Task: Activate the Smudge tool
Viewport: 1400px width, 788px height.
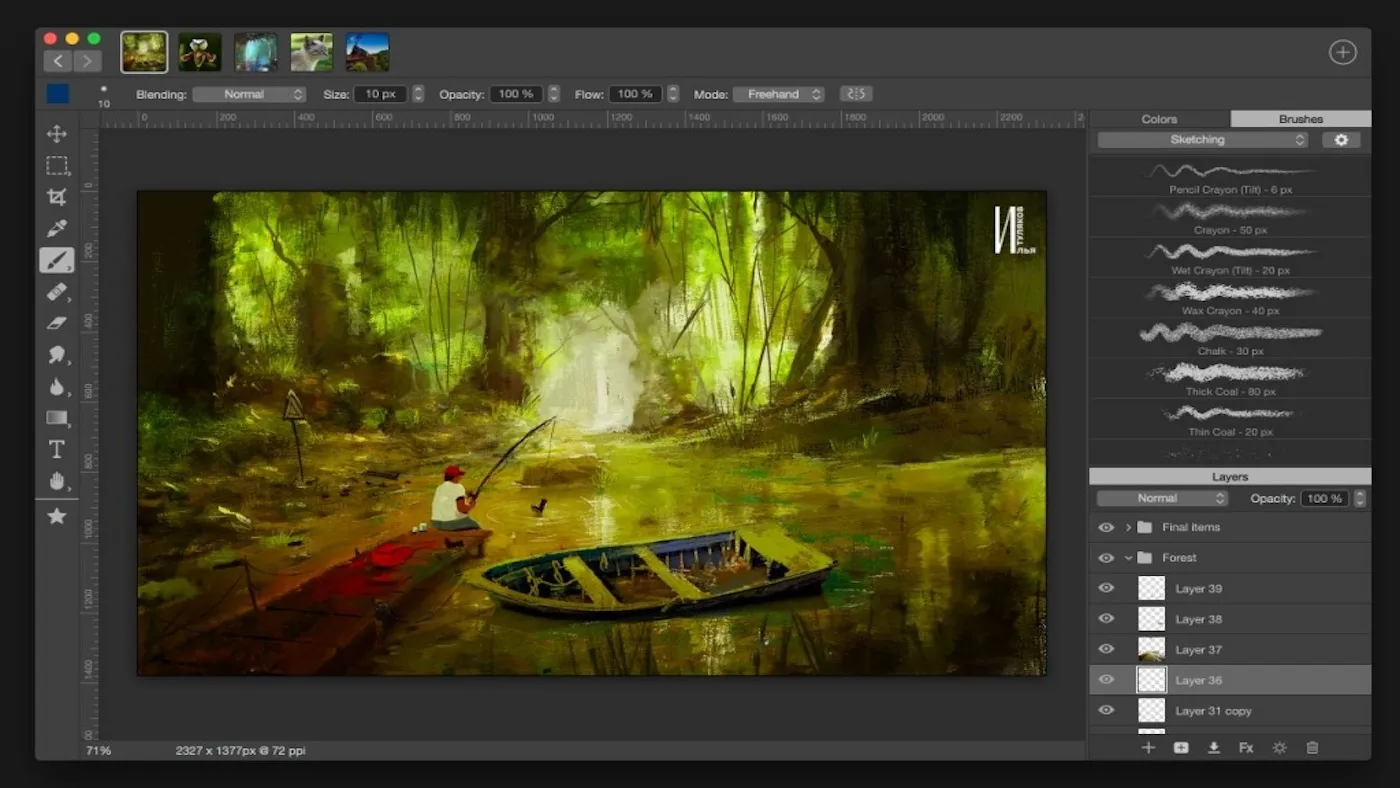Action: (x=57, y=355)
